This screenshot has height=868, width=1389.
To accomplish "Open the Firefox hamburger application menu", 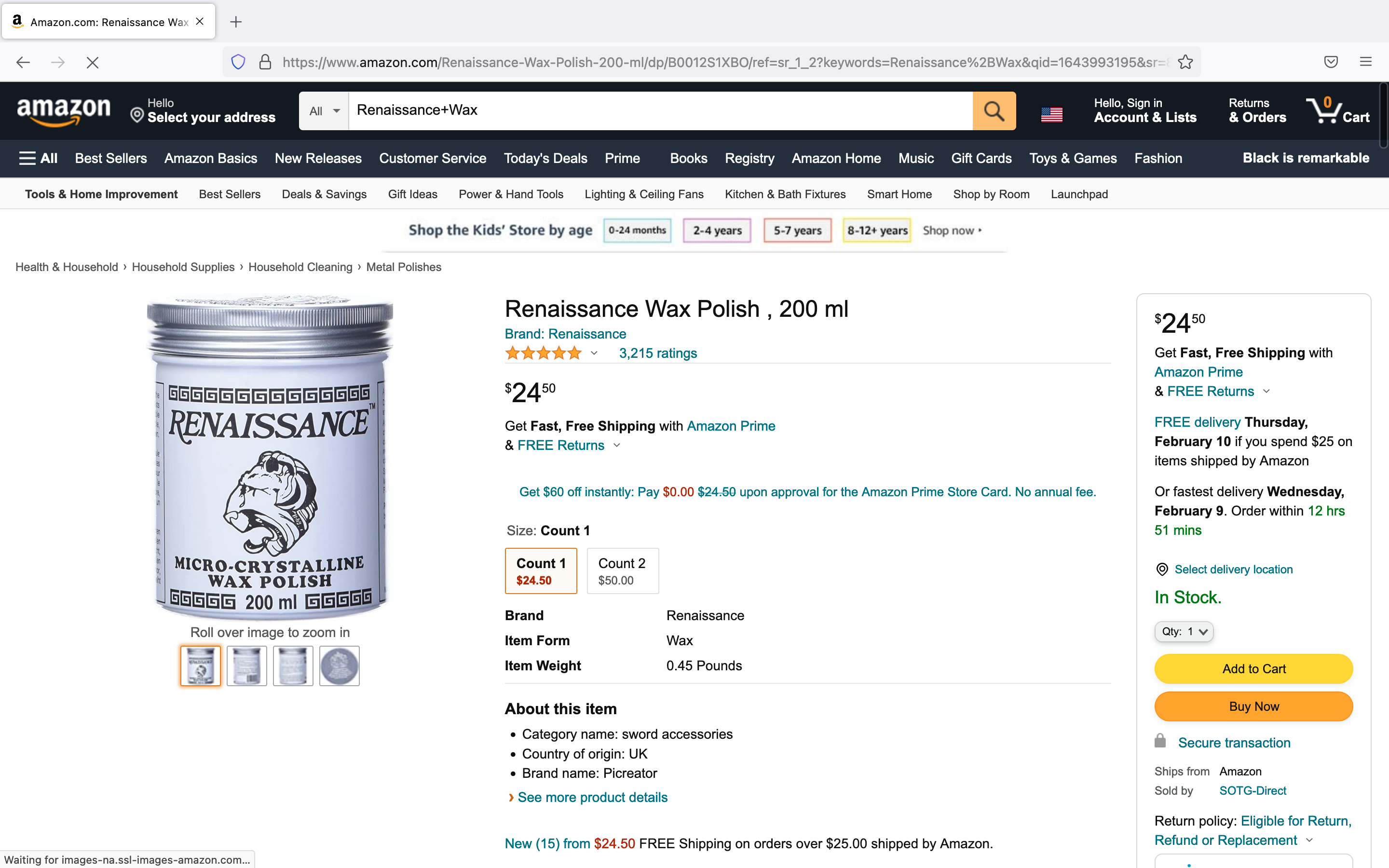I will click(1365, 62).
